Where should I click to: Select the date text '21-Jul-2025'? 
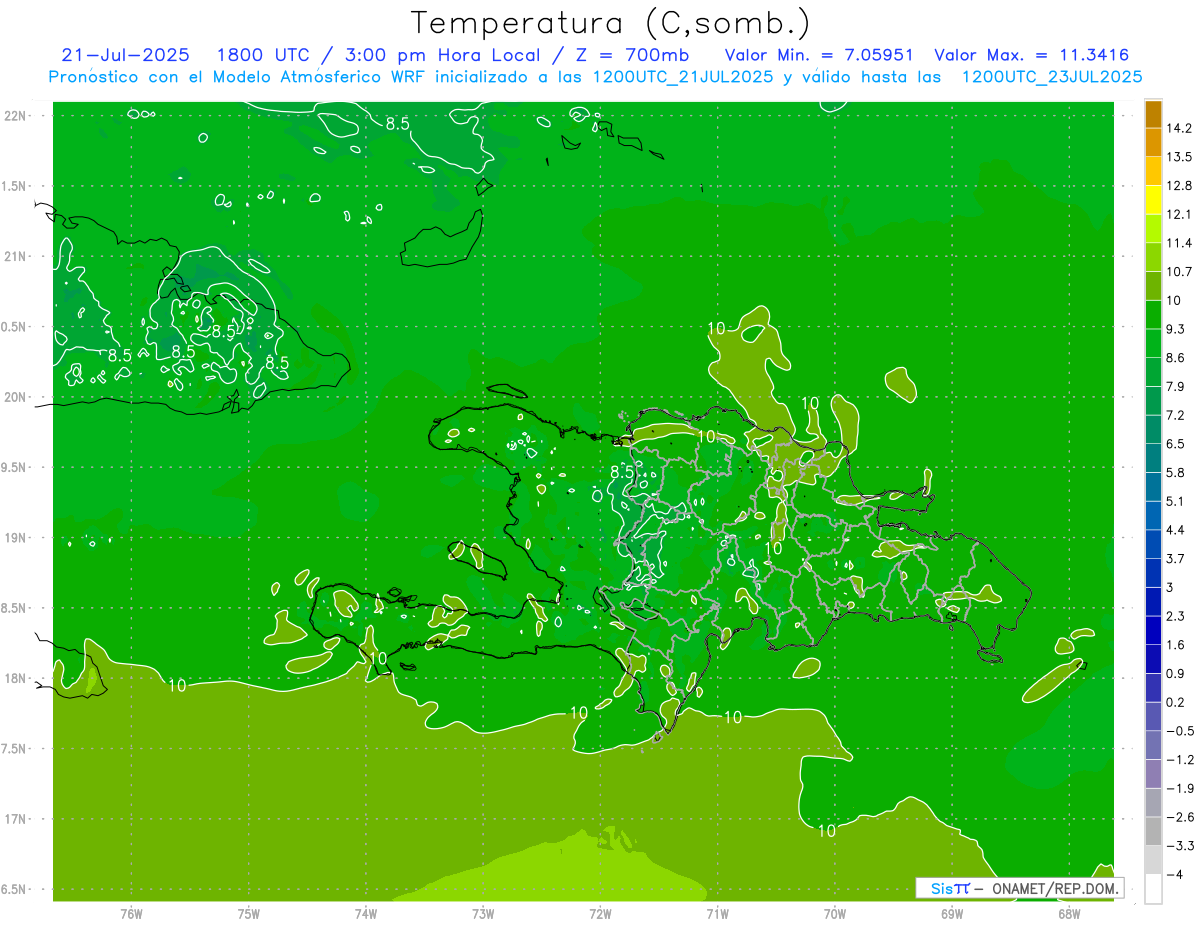[125, 55]
